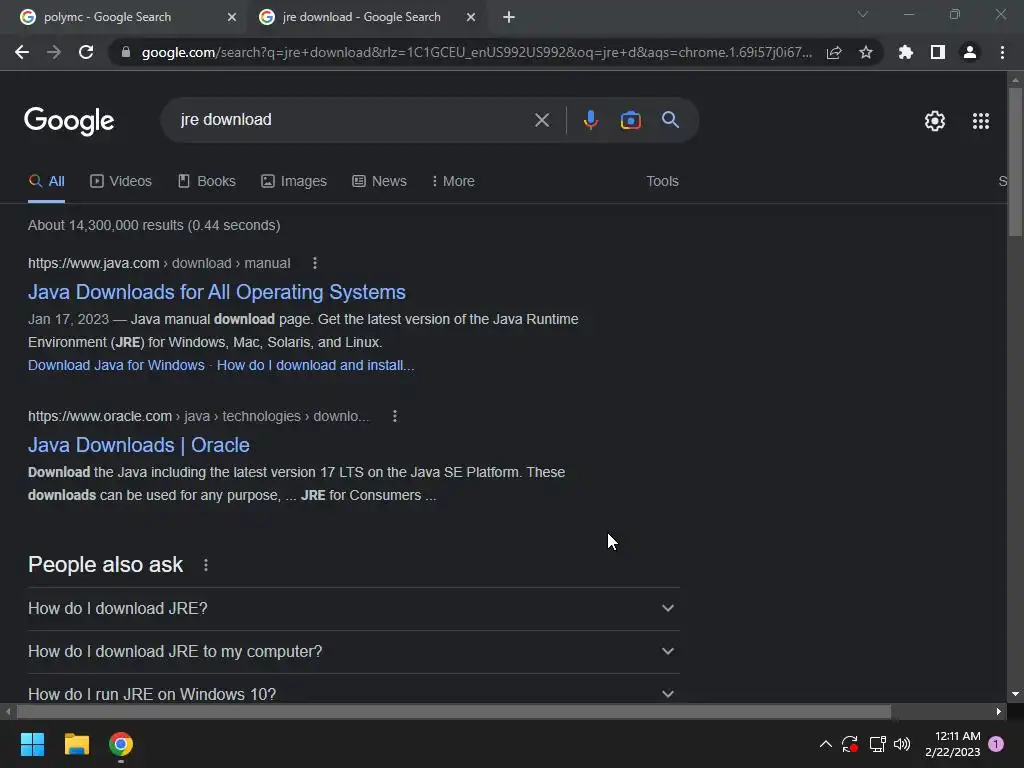This screenshot has height=768, width=1024.
Task: Open the network status tray icon
Action: [x=877, y=744]
